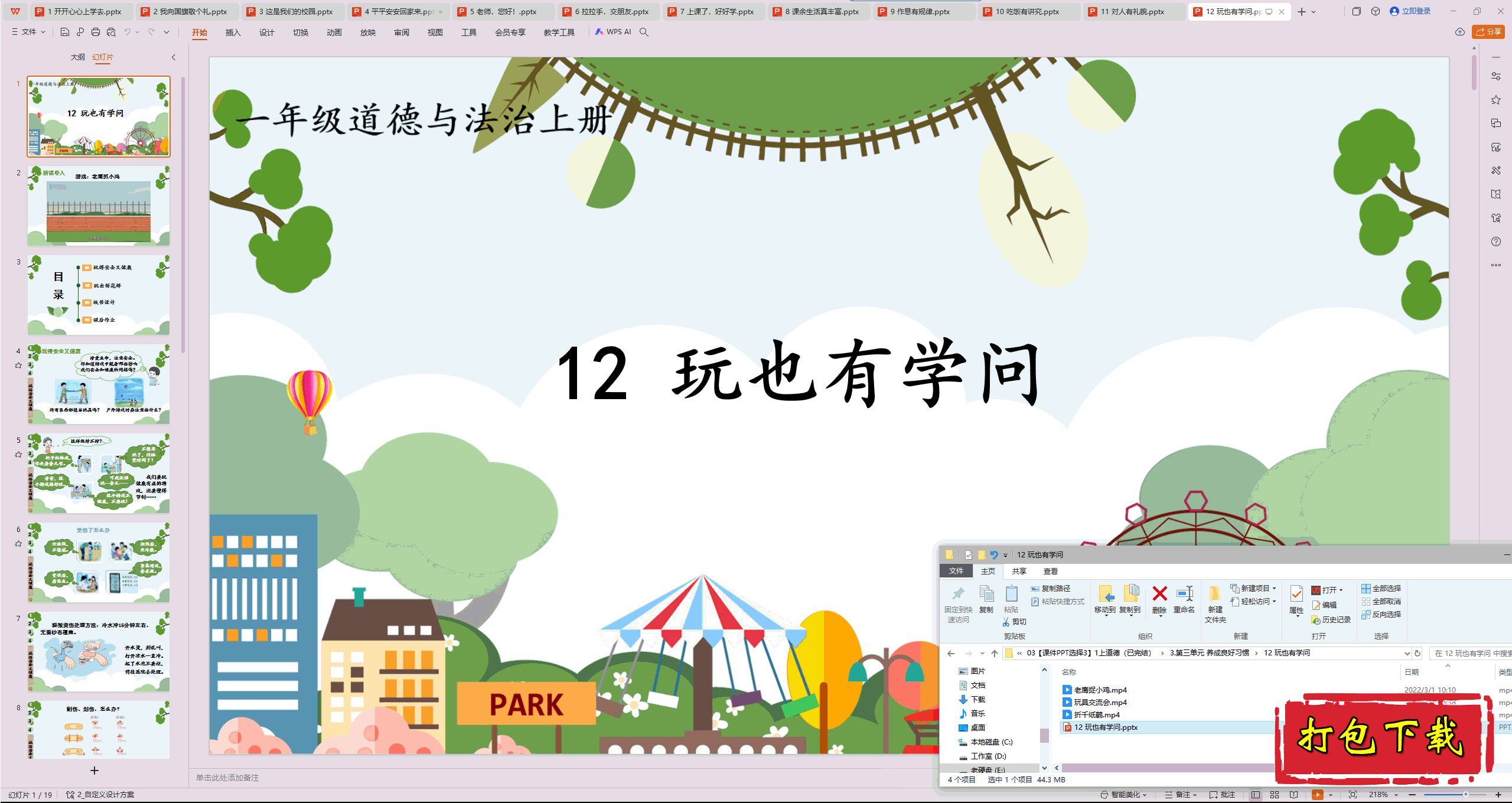Image resolution: width=1512 pixels, height=803 pixels.
Task: Click Copy Path in Explorer ribbon
Action: click(1051, 589)
